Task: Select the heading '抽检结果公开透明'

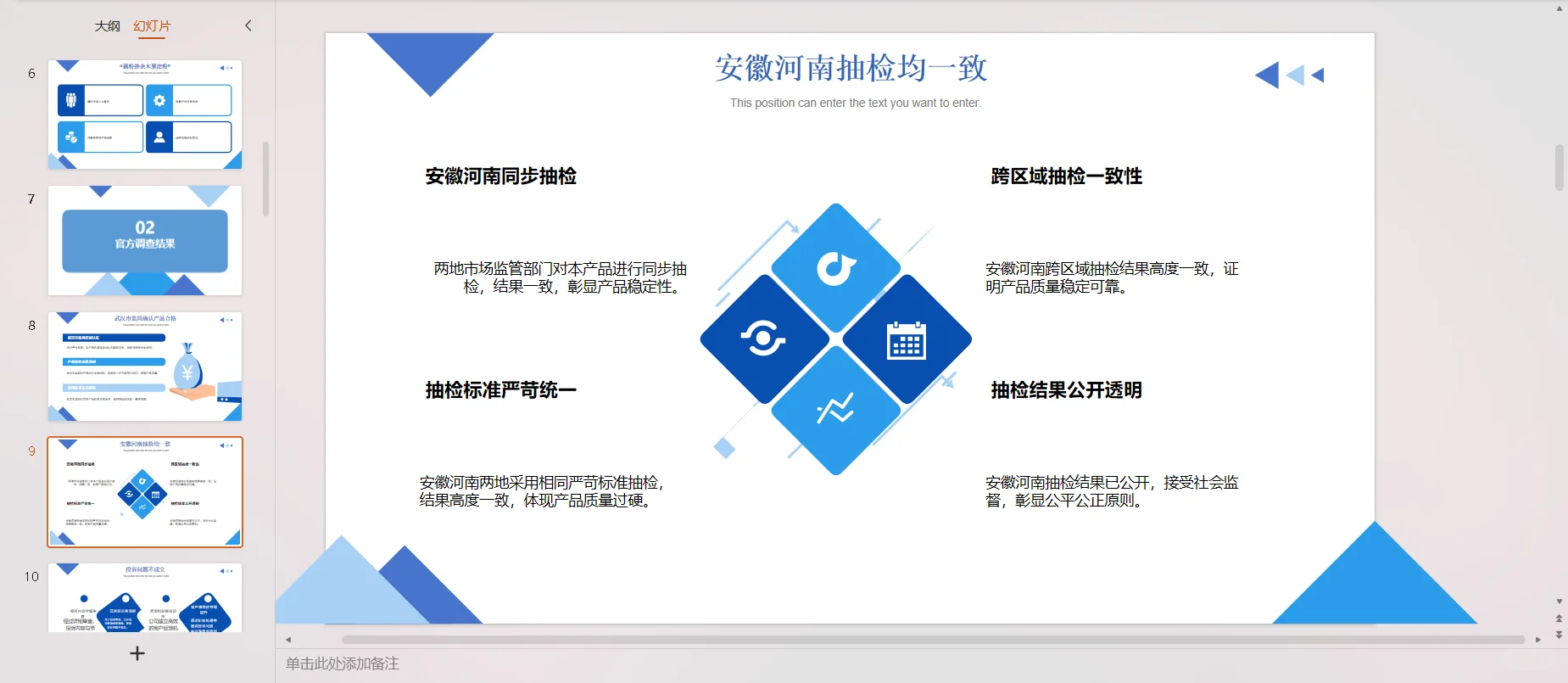Action: (1067, 389)
